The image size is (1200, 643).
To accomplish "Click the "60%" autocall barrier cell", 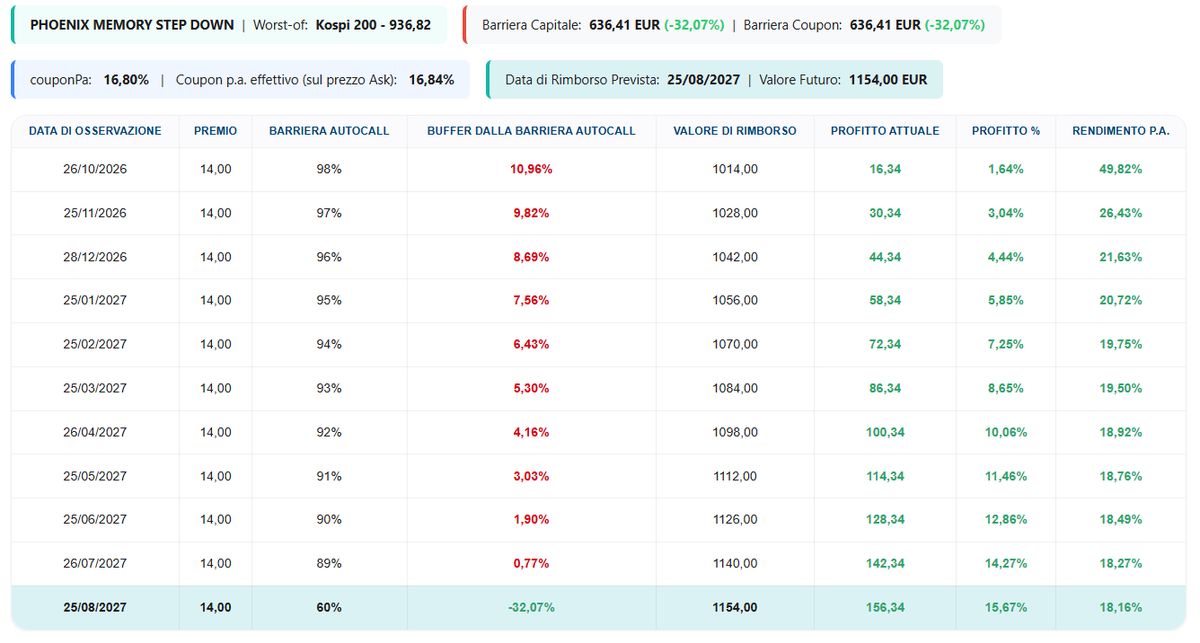I will 329,607.
